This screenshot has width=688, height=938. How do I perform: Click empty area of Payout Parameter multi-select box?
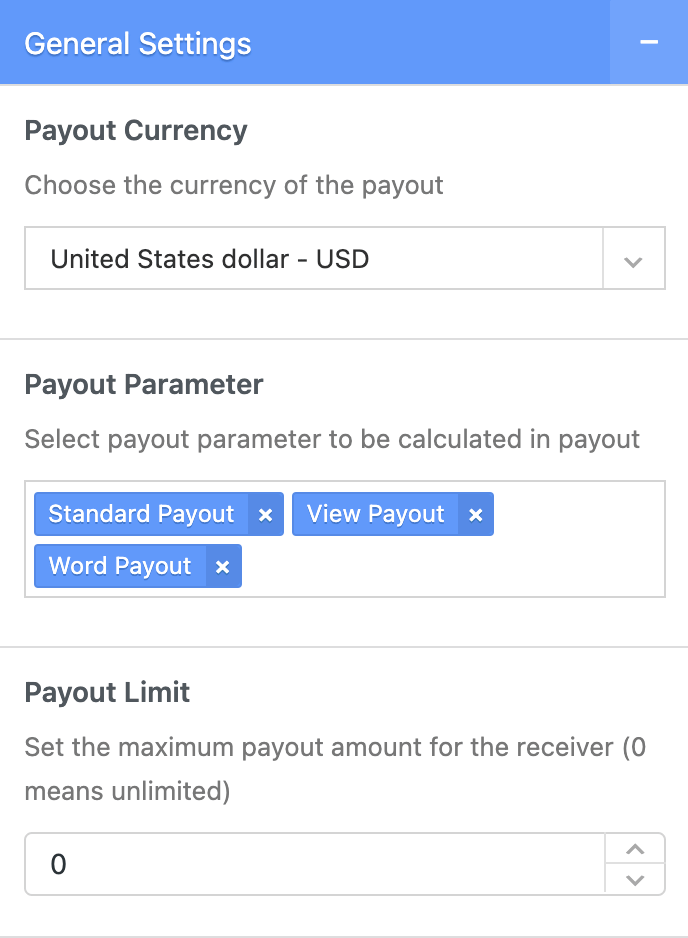coord(450,567)
